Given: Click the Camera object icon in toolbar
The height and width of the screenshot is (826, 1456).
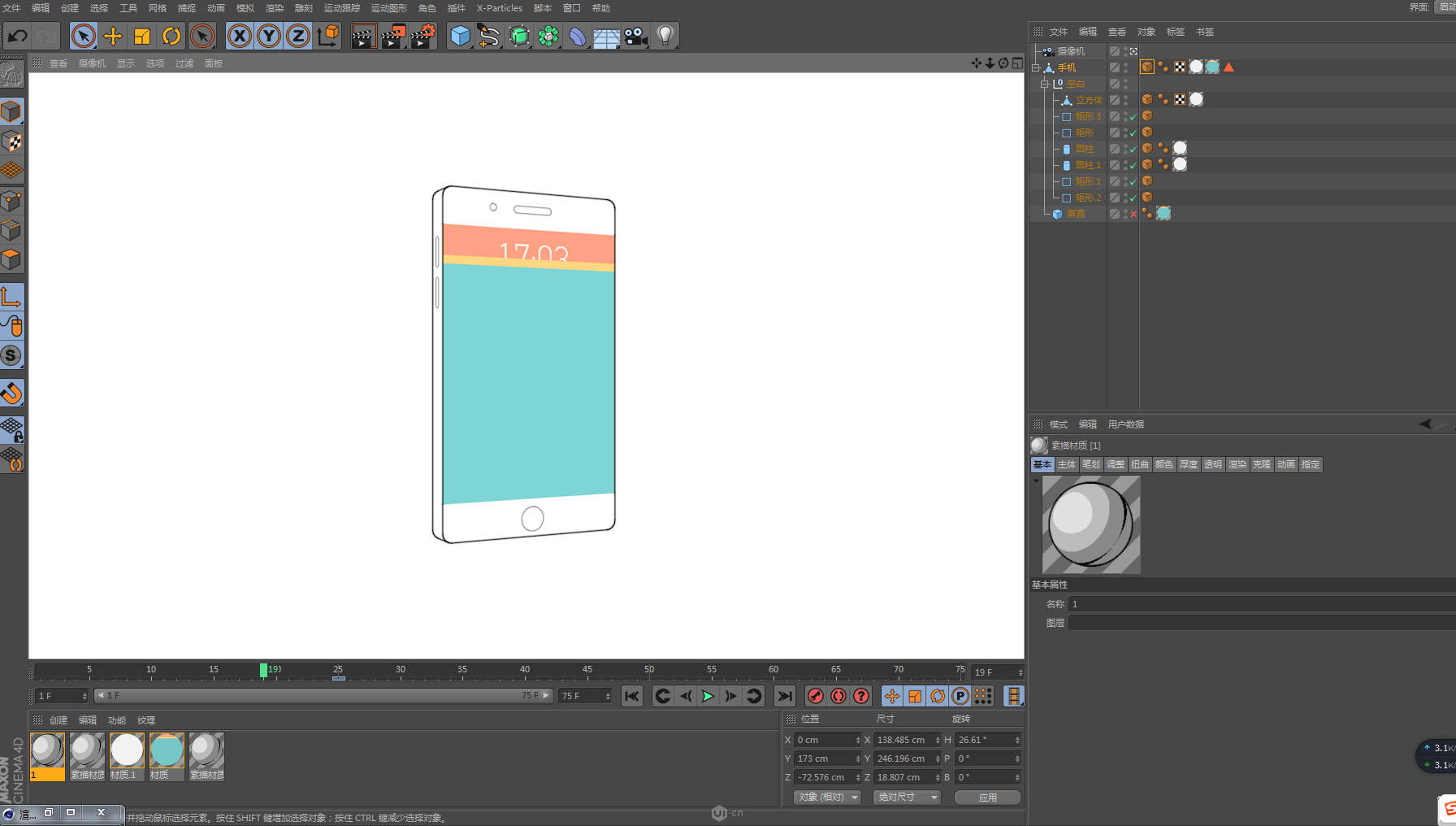Looking at the screenshot, I should coord(635,36).
